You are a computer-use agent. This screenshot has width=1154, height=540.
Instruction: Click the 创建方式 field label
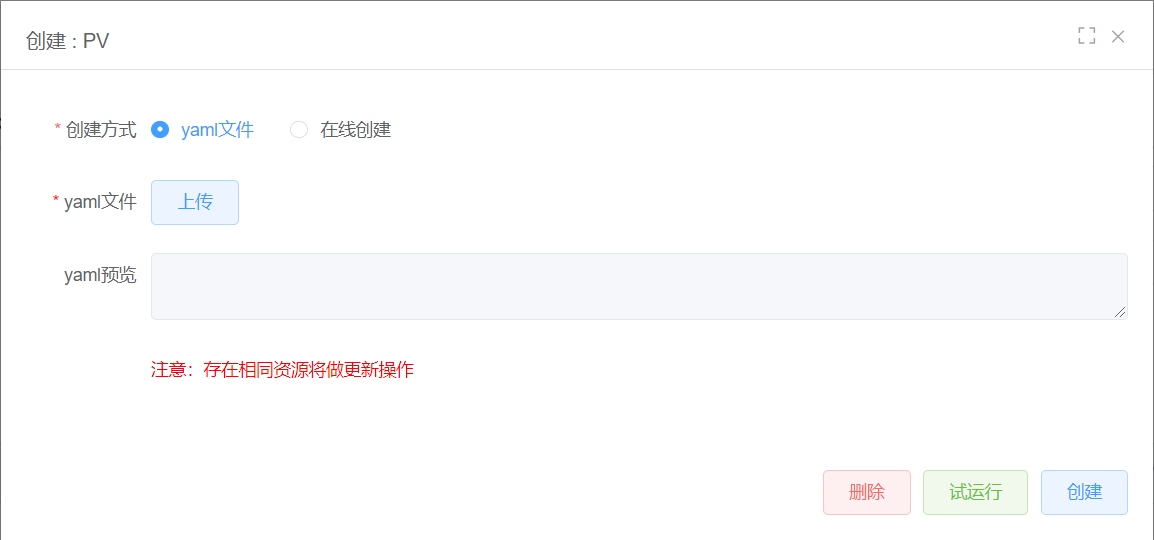coord(101,130)
